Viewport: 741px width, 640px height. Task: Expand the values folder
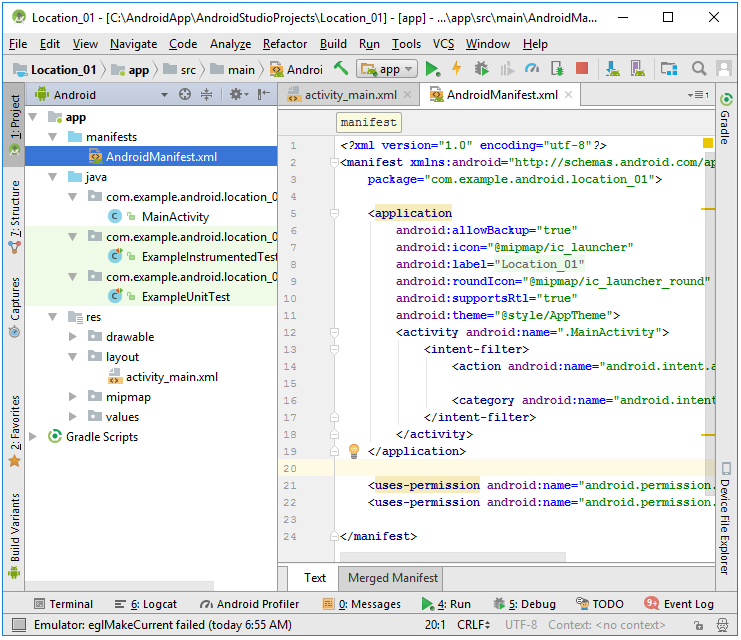73,416
